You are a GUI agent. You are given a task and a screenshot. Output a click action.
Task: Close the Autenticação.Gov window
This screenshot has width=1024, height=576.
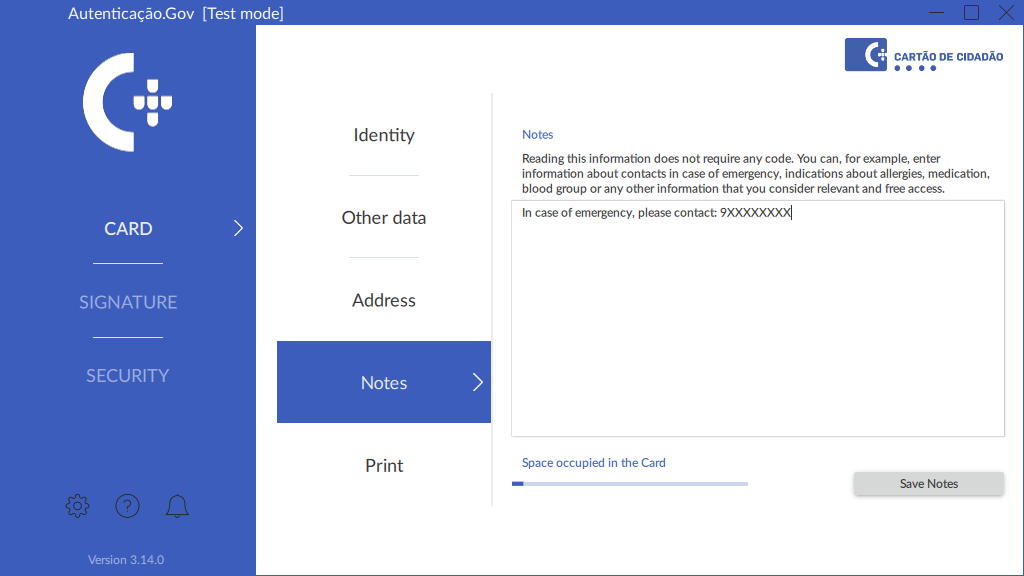click(x=1006, y=13)
